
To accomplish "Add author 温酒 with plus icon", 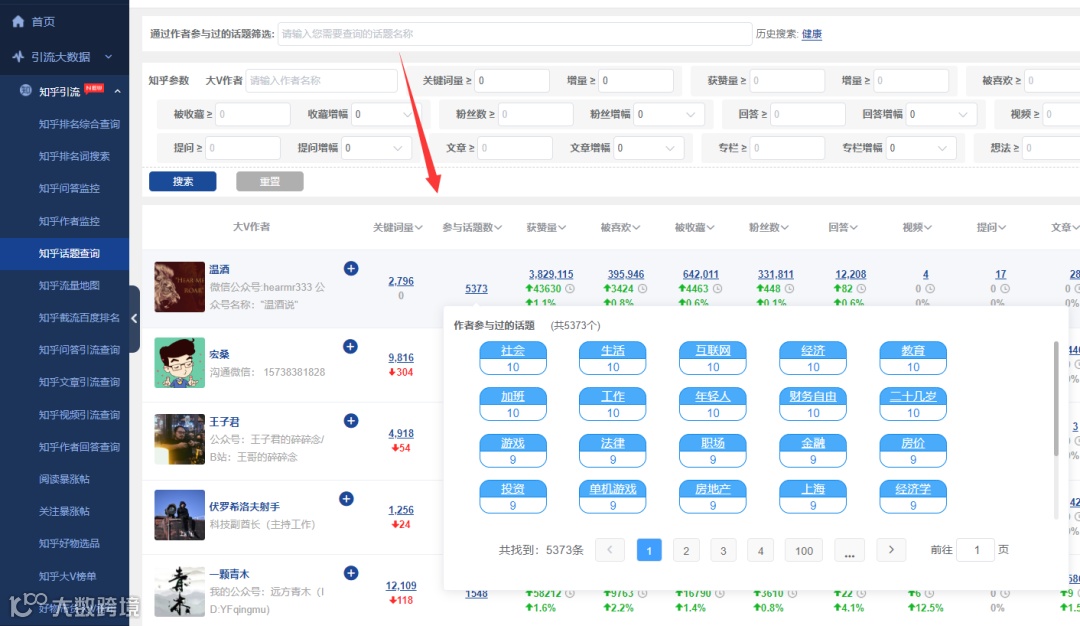I will 351,269.
